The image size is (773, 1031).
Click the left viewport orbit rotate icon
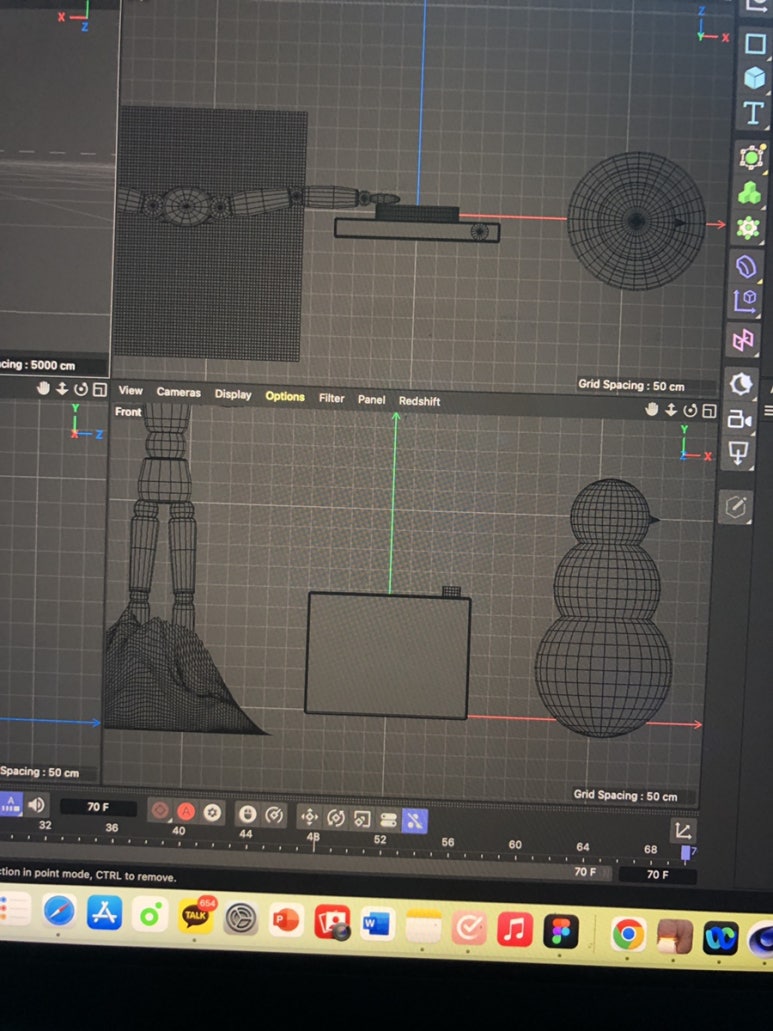pos(81,389)
